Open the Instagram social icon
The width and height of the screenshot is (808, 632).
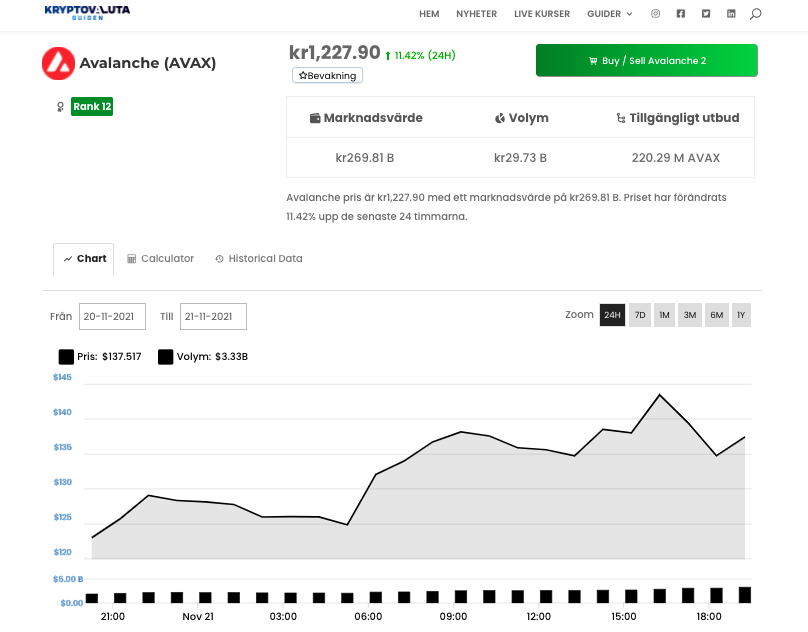pyautogui.click(x=656, y=14)
